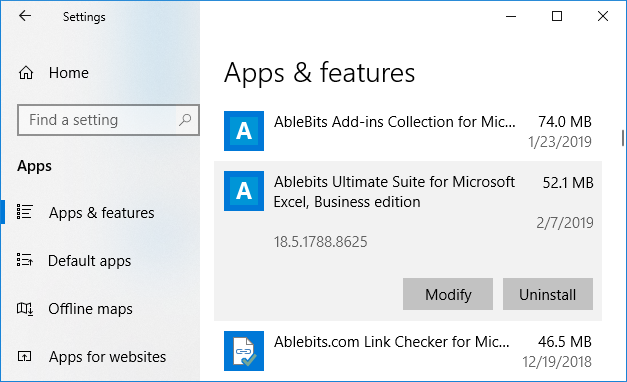Close the Settings window

(603, 16)
